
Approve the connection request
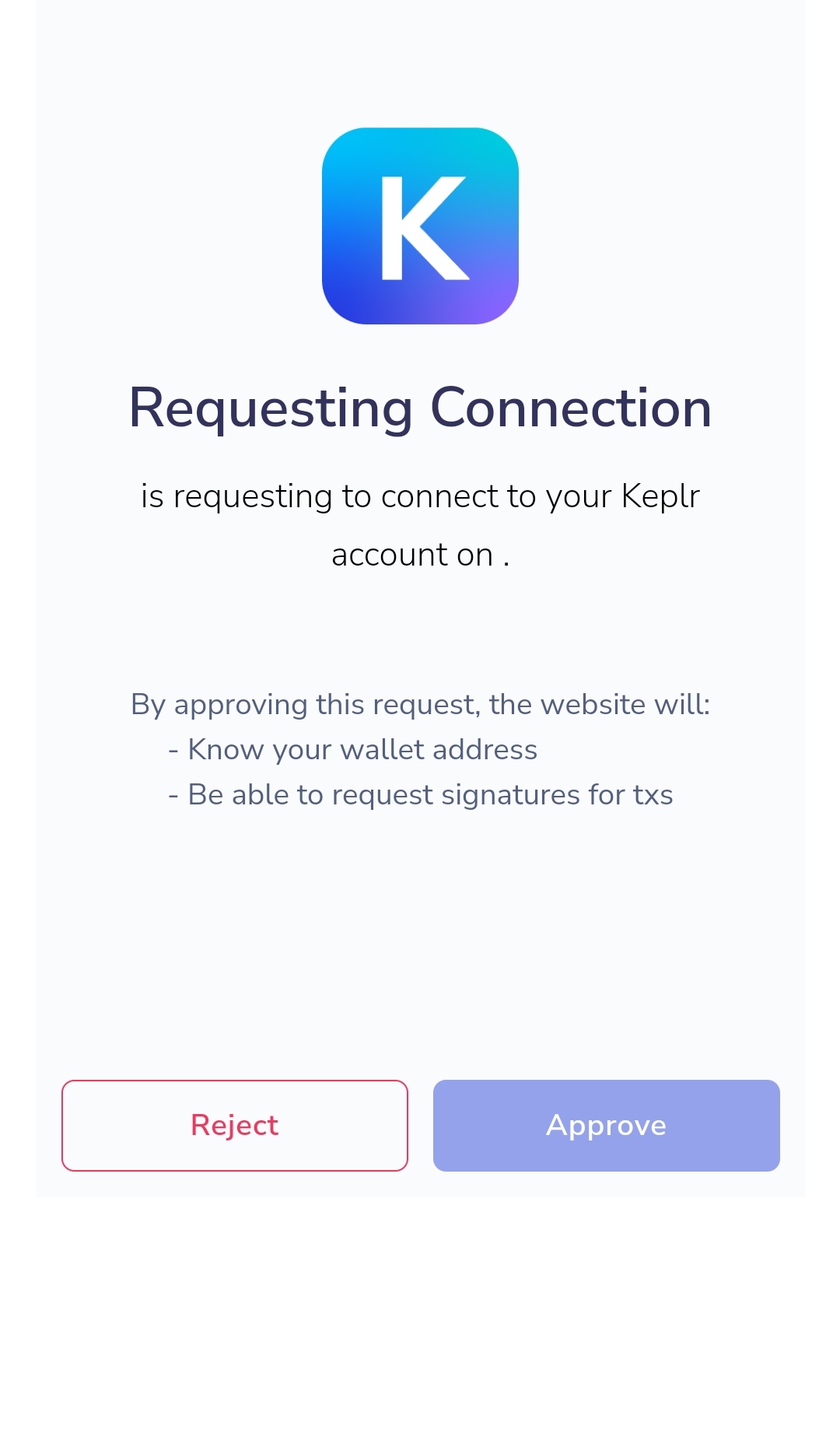point(607,1125)
